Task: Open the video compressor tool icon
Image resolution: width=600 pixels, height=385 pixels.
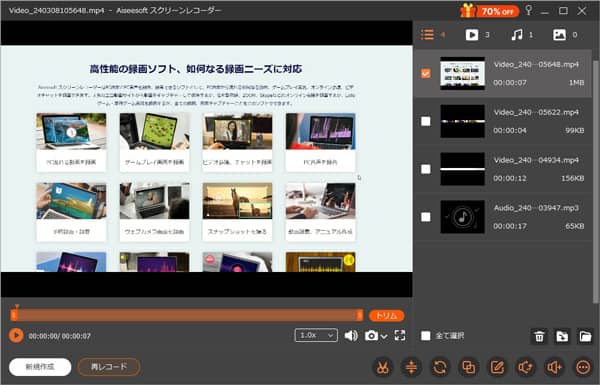Action: tap(411, 367)
